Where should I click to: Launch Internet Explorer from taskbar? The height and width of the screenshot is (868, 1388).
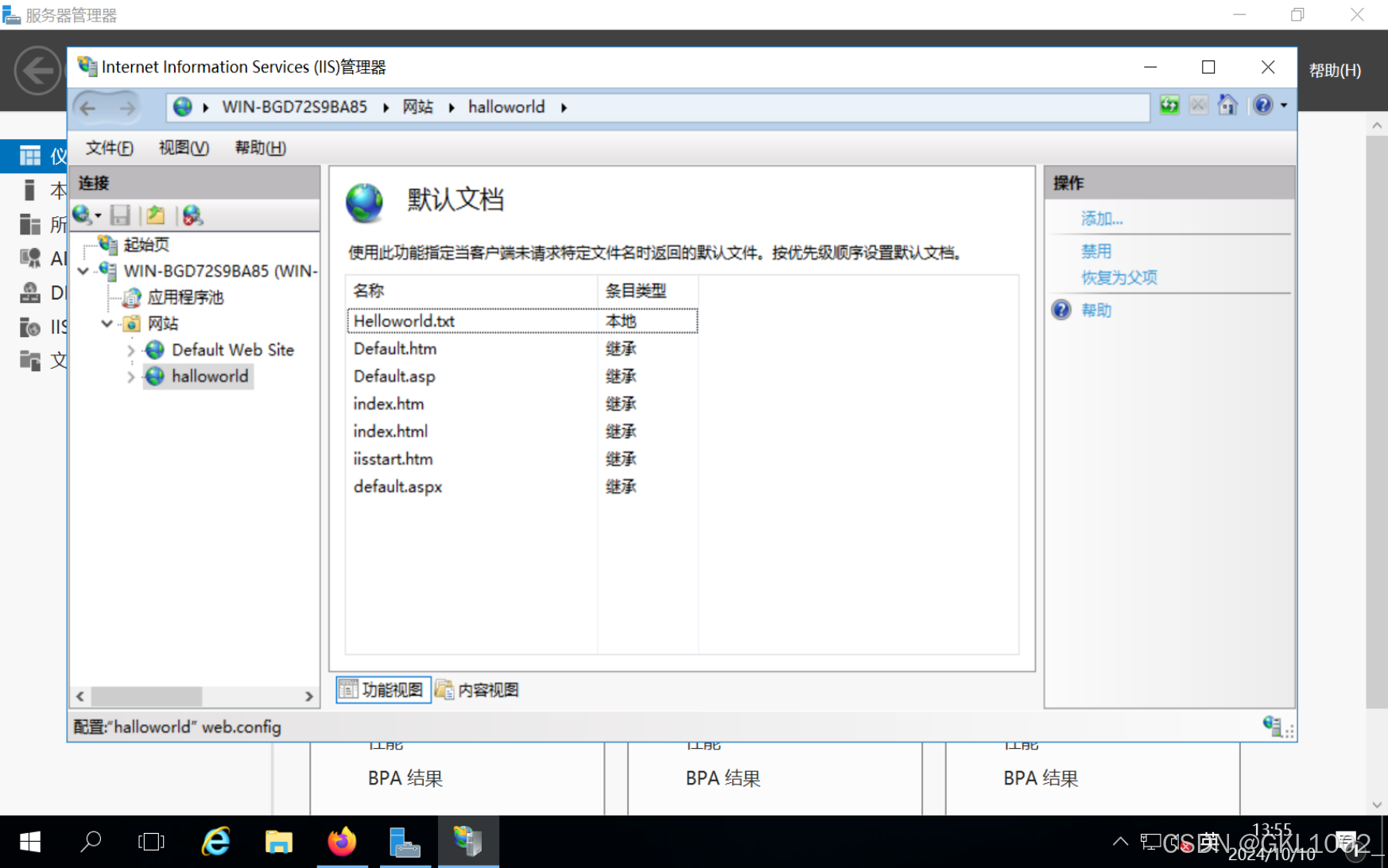(x=215, y=842)
